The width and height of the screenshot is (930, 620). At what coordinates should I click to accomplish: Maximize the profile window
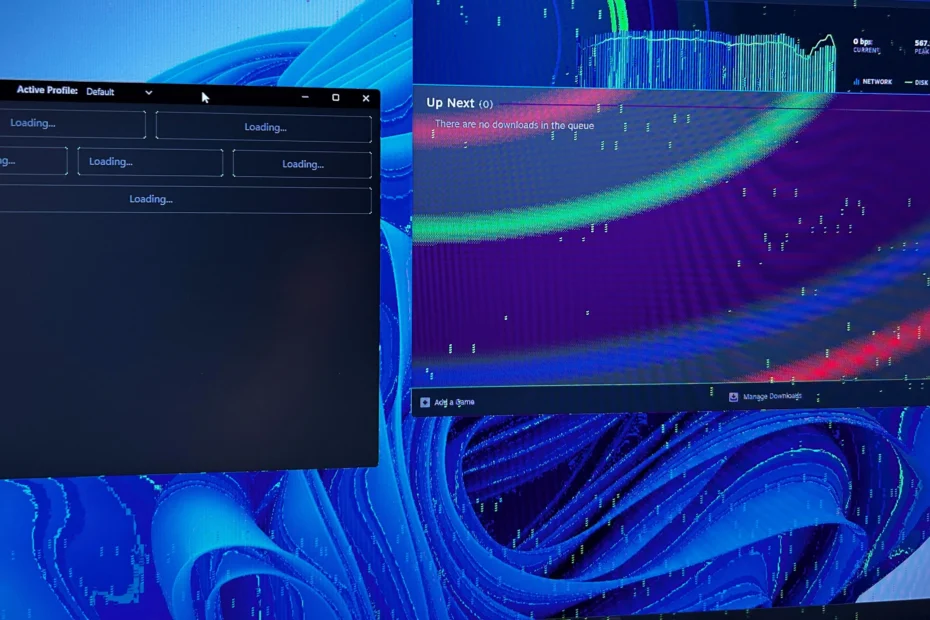click(336, 97)
